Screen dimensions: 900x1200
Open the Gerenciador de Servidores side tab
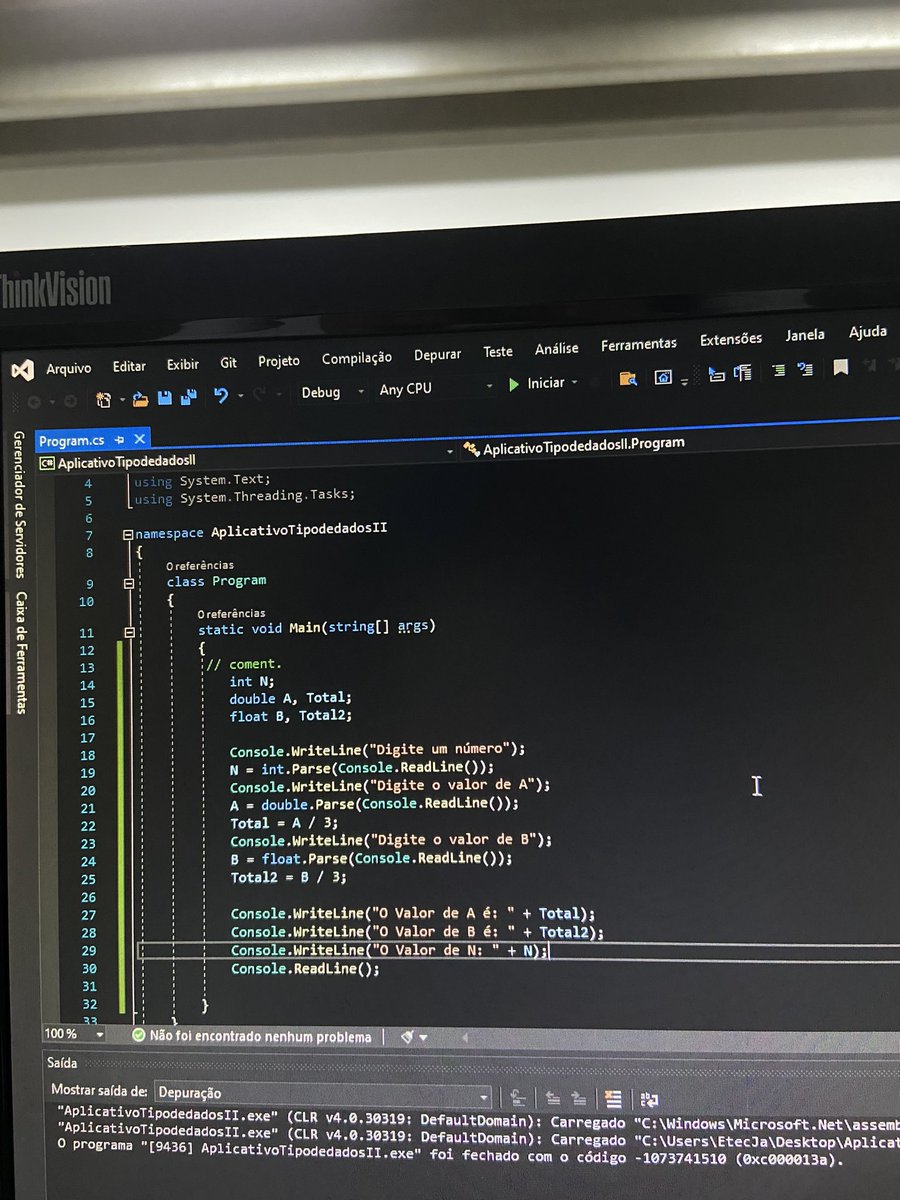click(x=18, y=505)
